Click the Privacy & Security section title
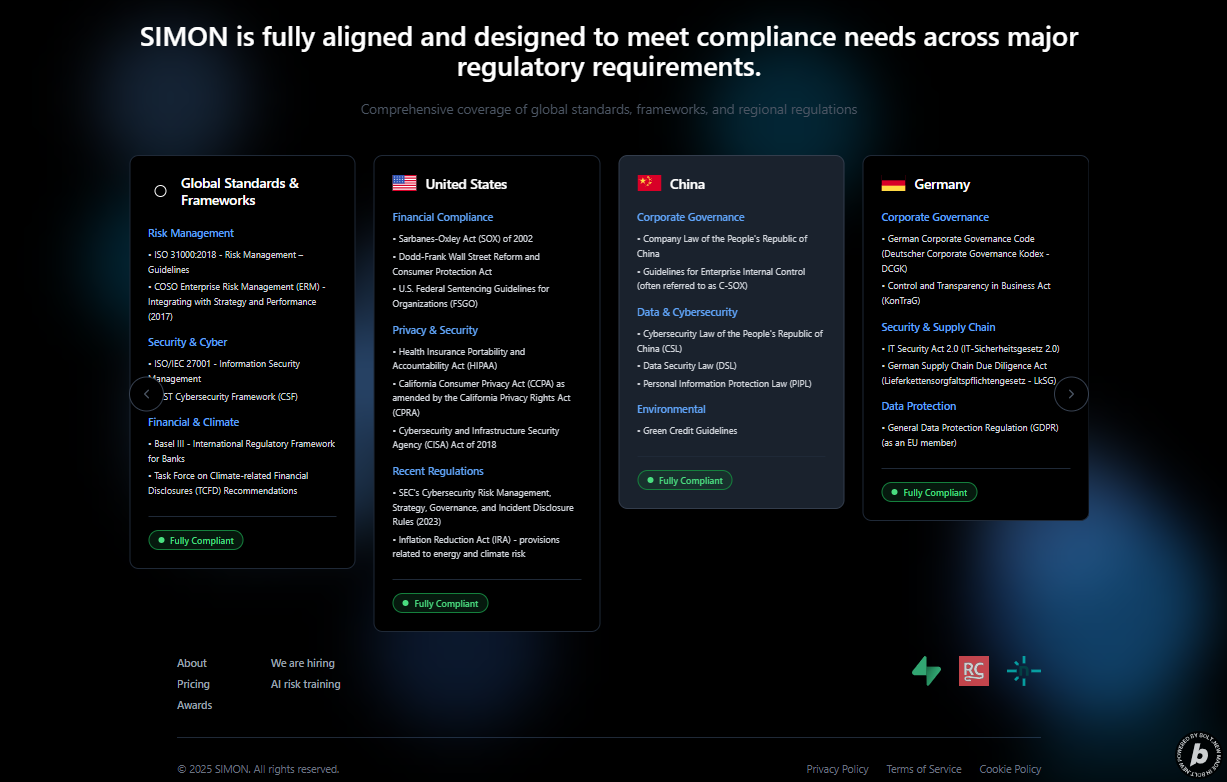Image resolution: width=1227 pixels, height=782 pixels. tap(435, 330)
